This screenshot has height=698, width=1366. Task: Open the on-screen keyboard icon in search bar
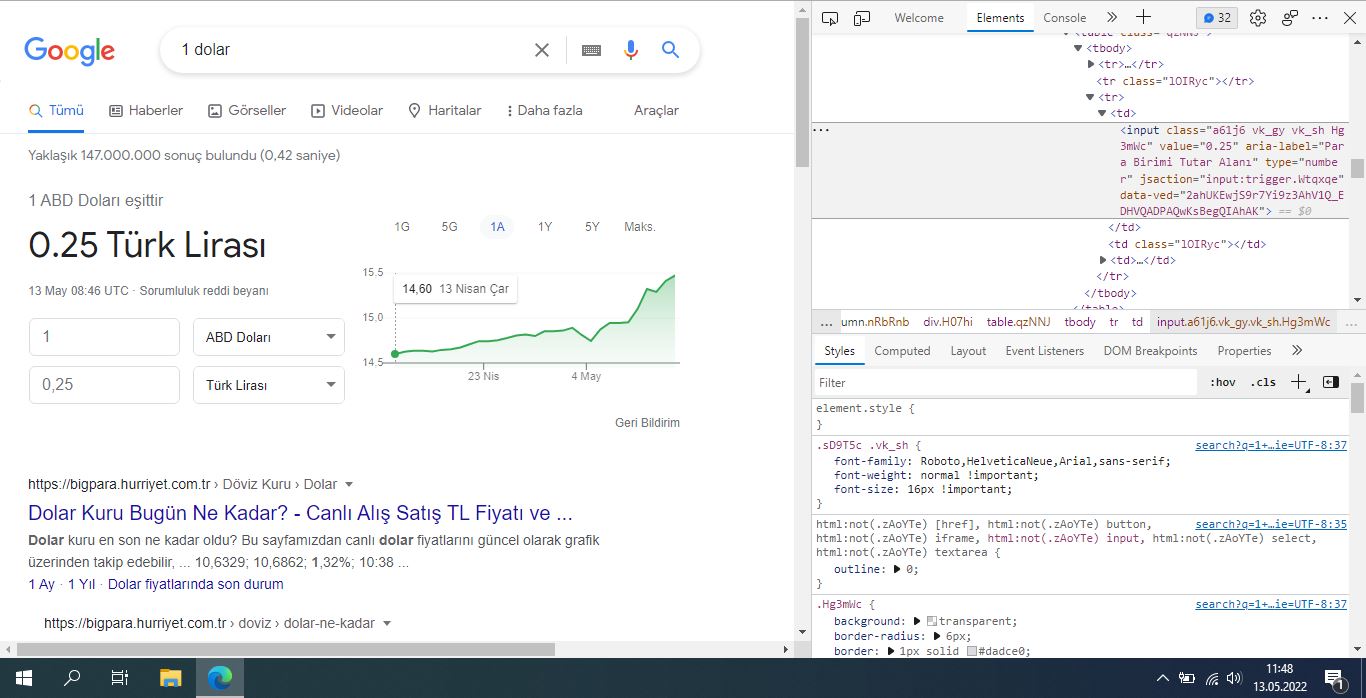(x=591, y=50)
